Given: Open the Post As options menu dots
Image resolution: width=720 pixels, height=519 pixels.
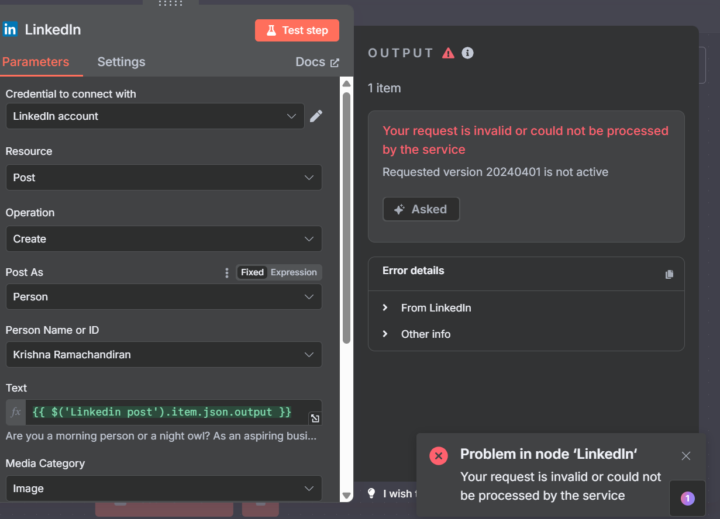Looking at the screenshot, I should [x=226, y=273].
